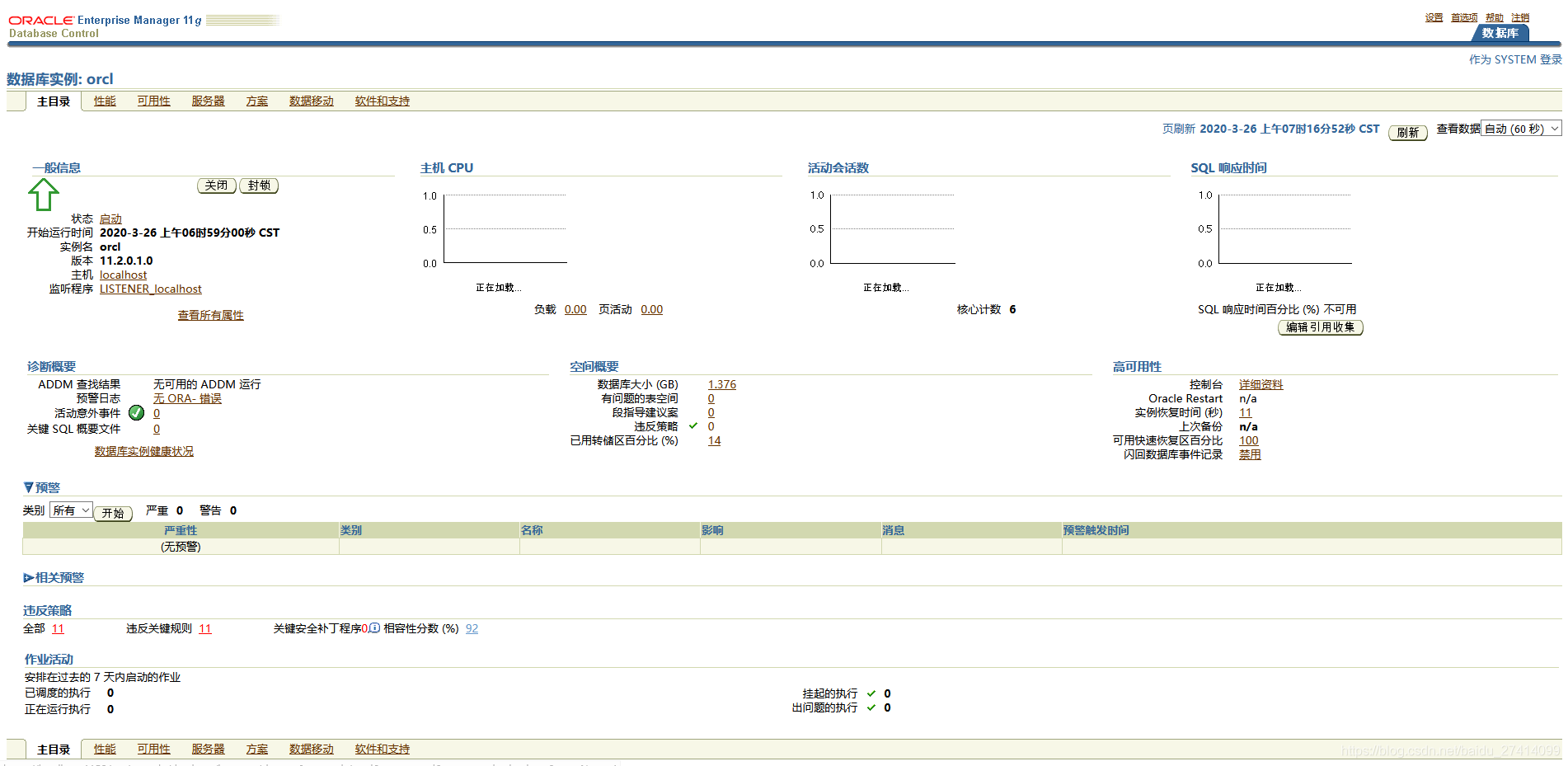The height and width of the screenshot is (766, 1568).
Task: Click the green up-arrow status icon
Action: 44,195
